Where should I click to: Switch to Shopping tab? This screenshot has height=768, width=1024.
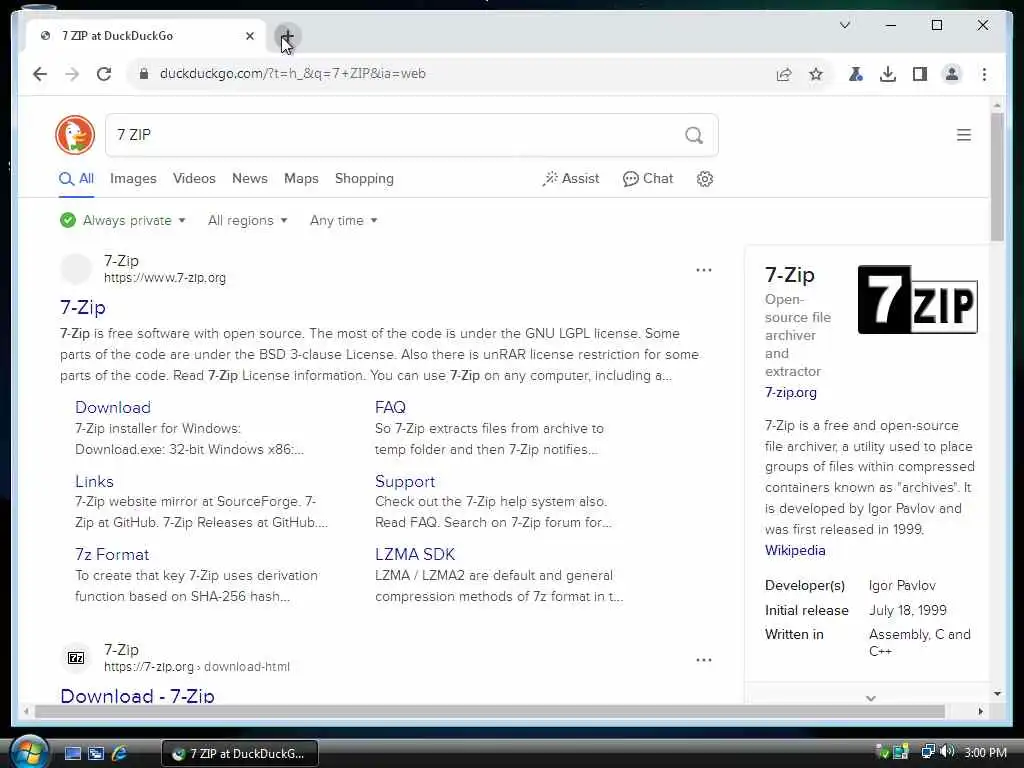click(364, 179)
